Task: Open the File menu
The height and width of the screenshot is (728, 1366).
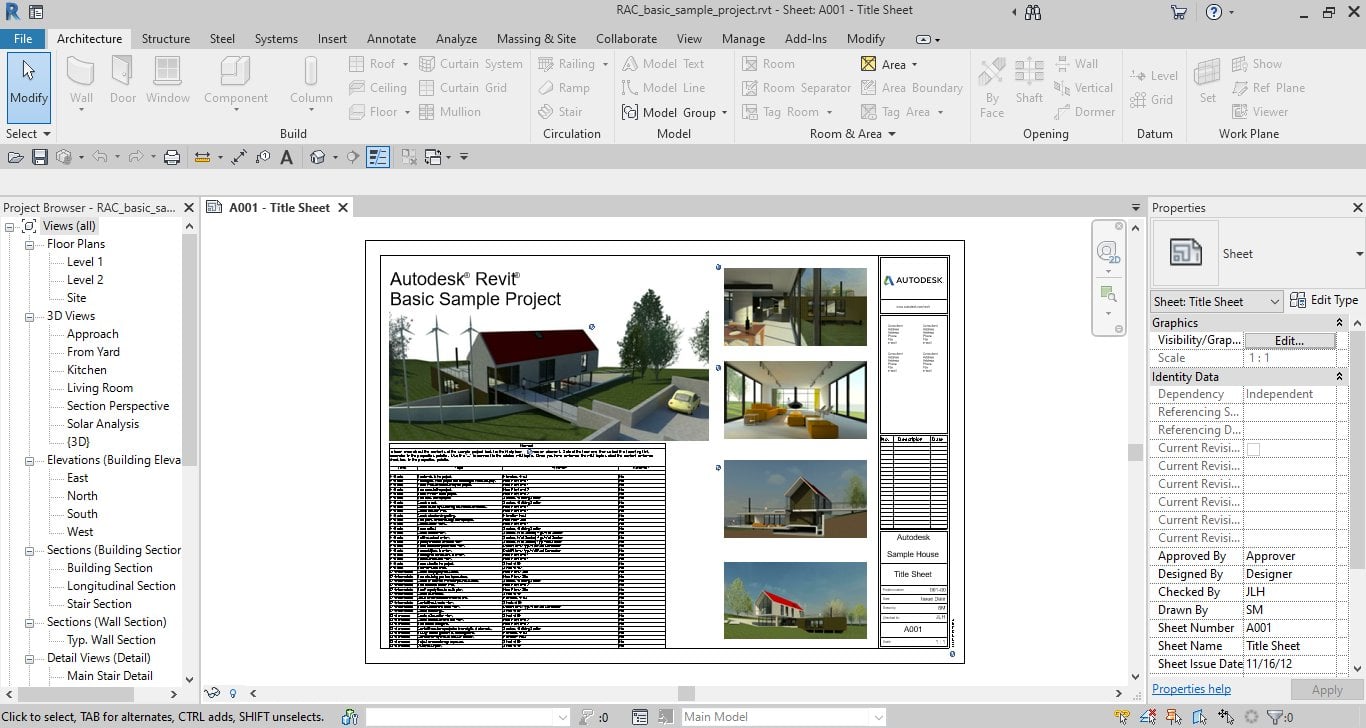Action: [x=23, y=39]
